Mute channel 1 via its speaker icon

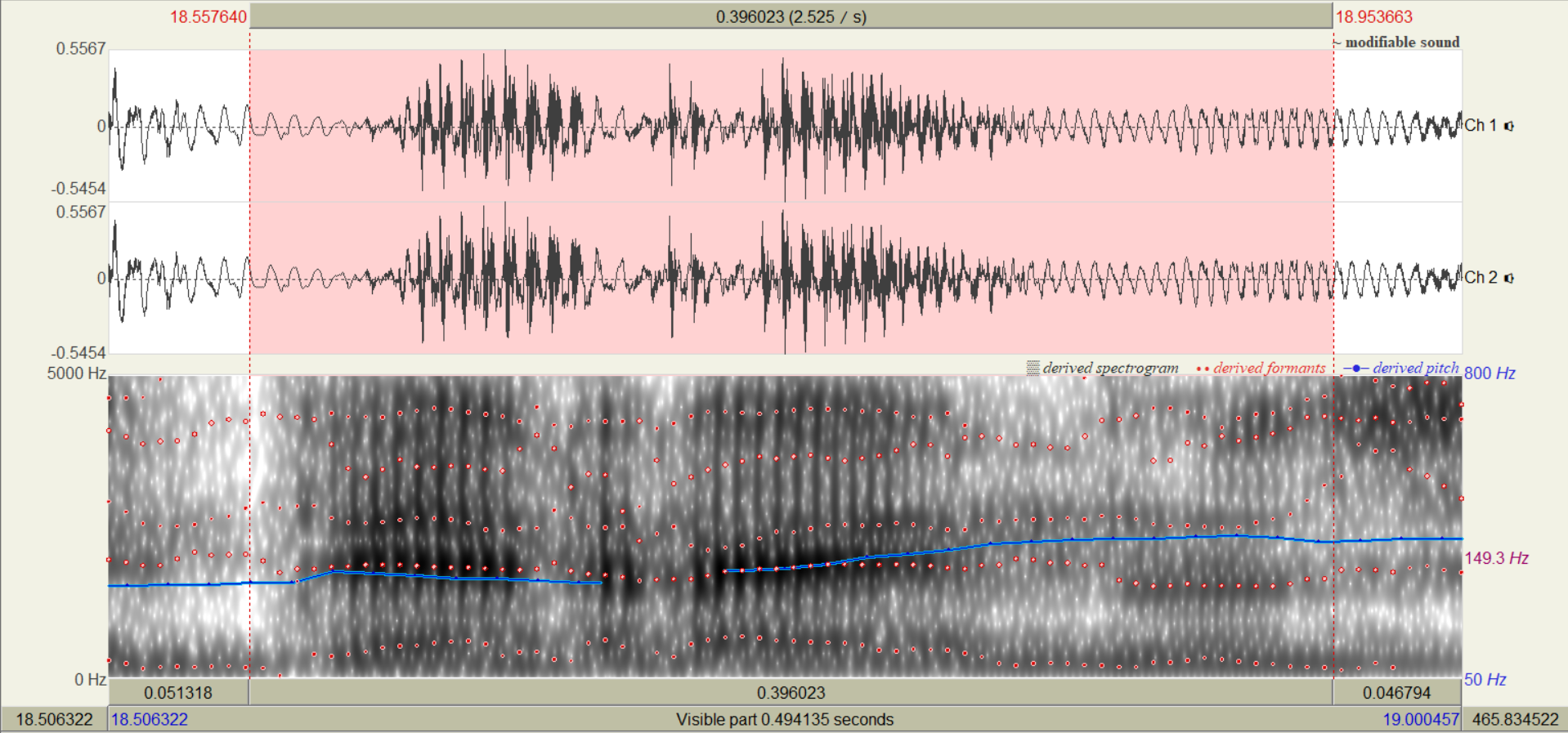click(x=1508, y=126)
